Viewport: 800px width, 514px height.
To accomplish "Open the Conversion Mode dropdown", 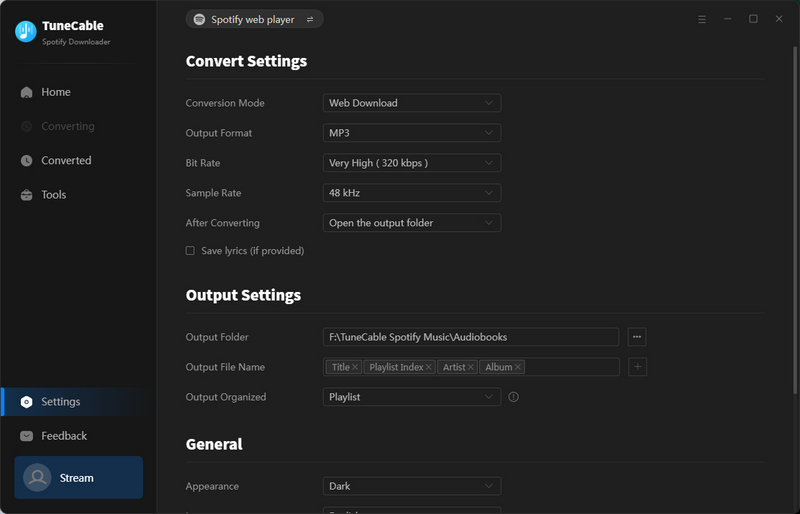I will pos(412,103).
